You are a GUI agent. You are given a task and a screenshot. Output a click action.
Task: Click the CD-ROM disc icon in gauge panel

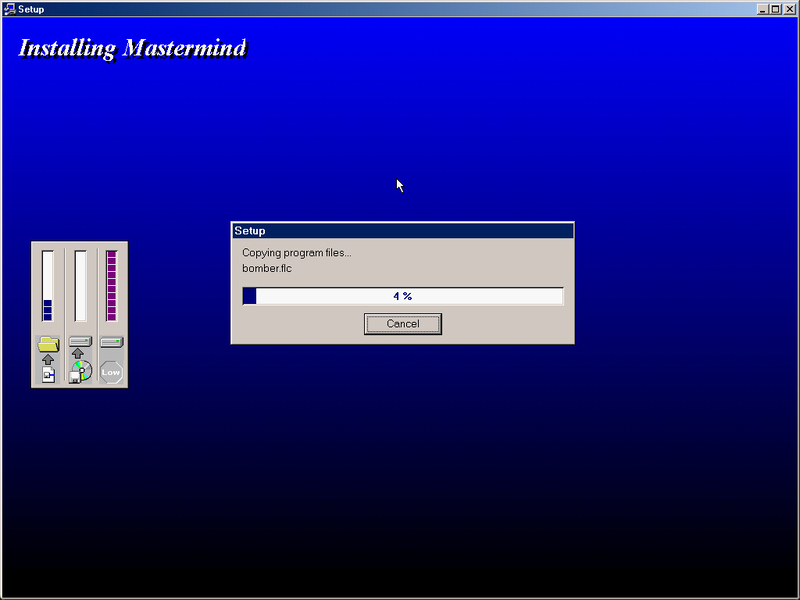81,371
